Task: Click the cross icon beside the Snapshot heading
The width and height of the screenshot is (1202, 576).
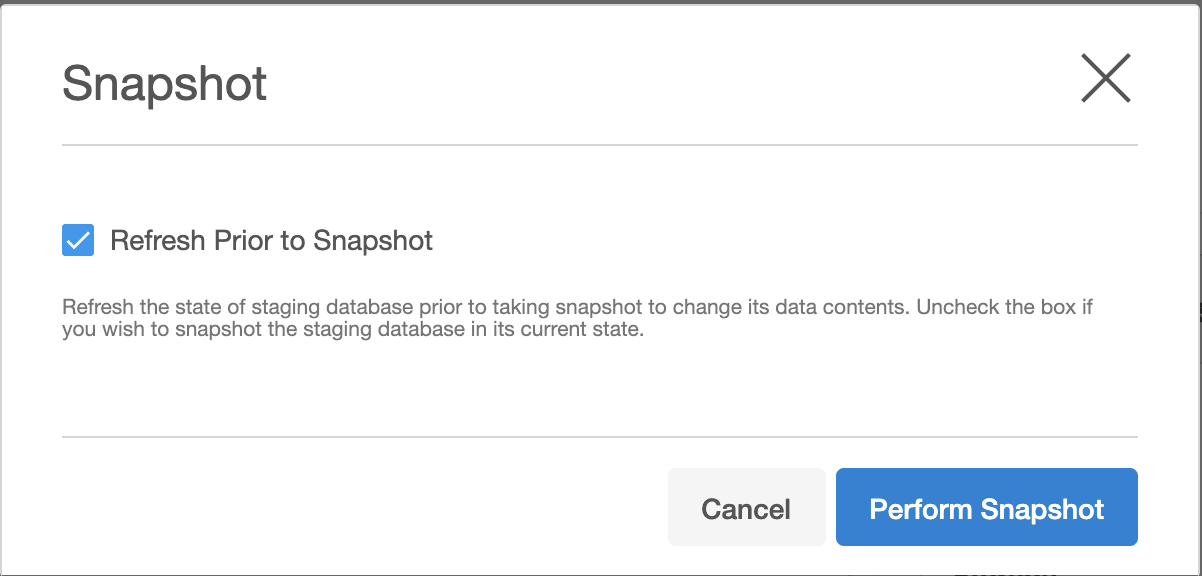Action: pos(1105,78)
